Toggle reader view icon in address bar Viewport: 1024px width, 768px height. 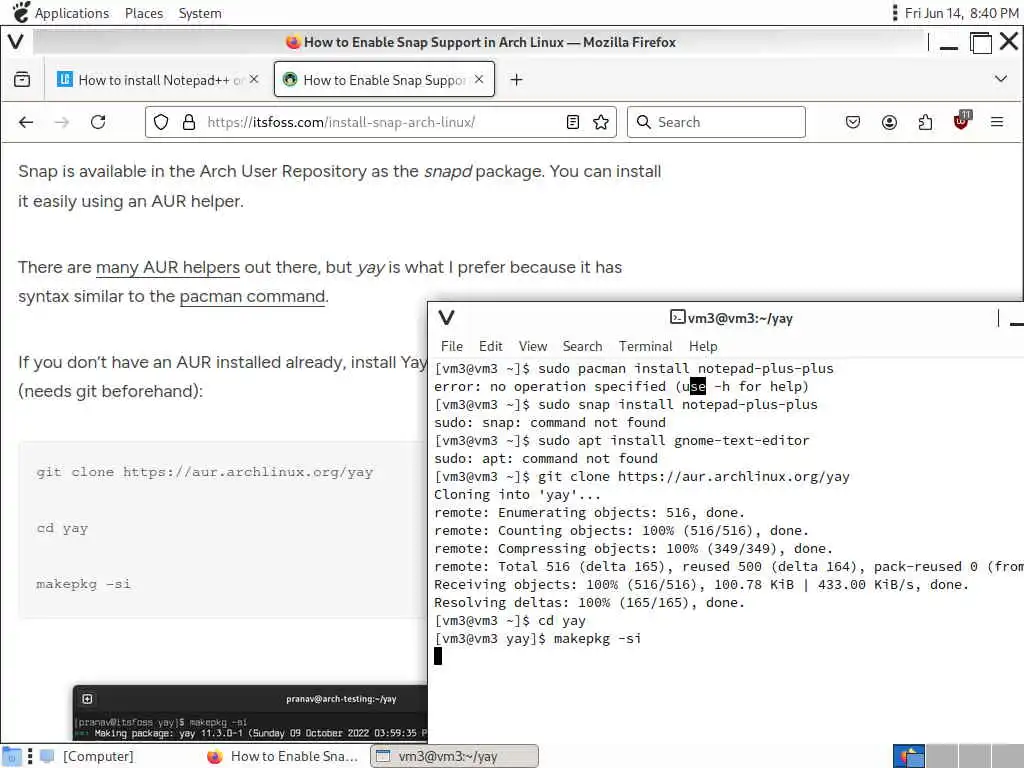[573, 122]
